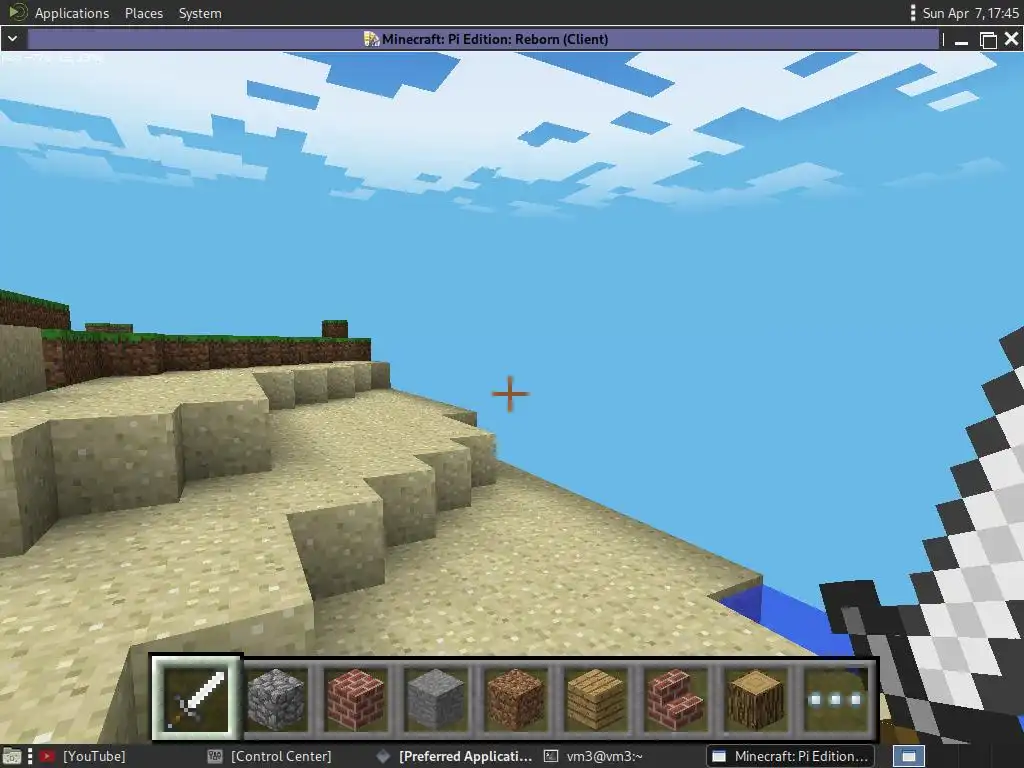The image size is (1024, 768).
Task: Select the cobblestone block slot
Action: 277,699
